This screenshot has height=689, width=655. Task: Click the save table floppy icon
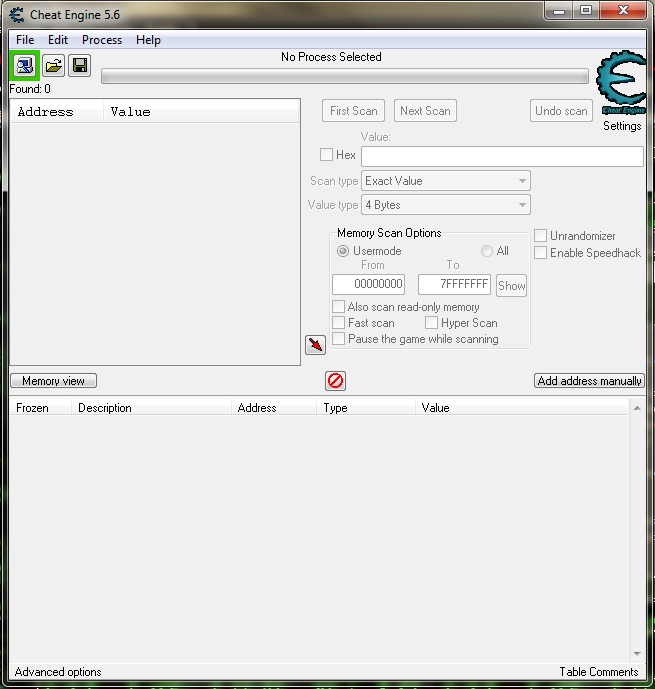80,66
